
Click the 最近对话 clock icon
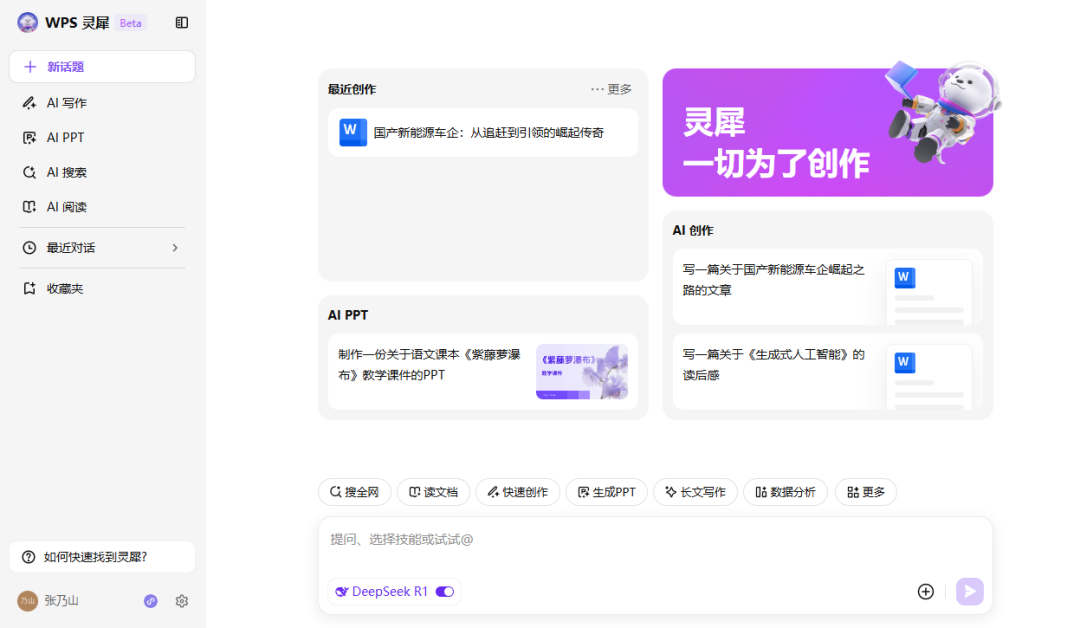tap(29, 248)
